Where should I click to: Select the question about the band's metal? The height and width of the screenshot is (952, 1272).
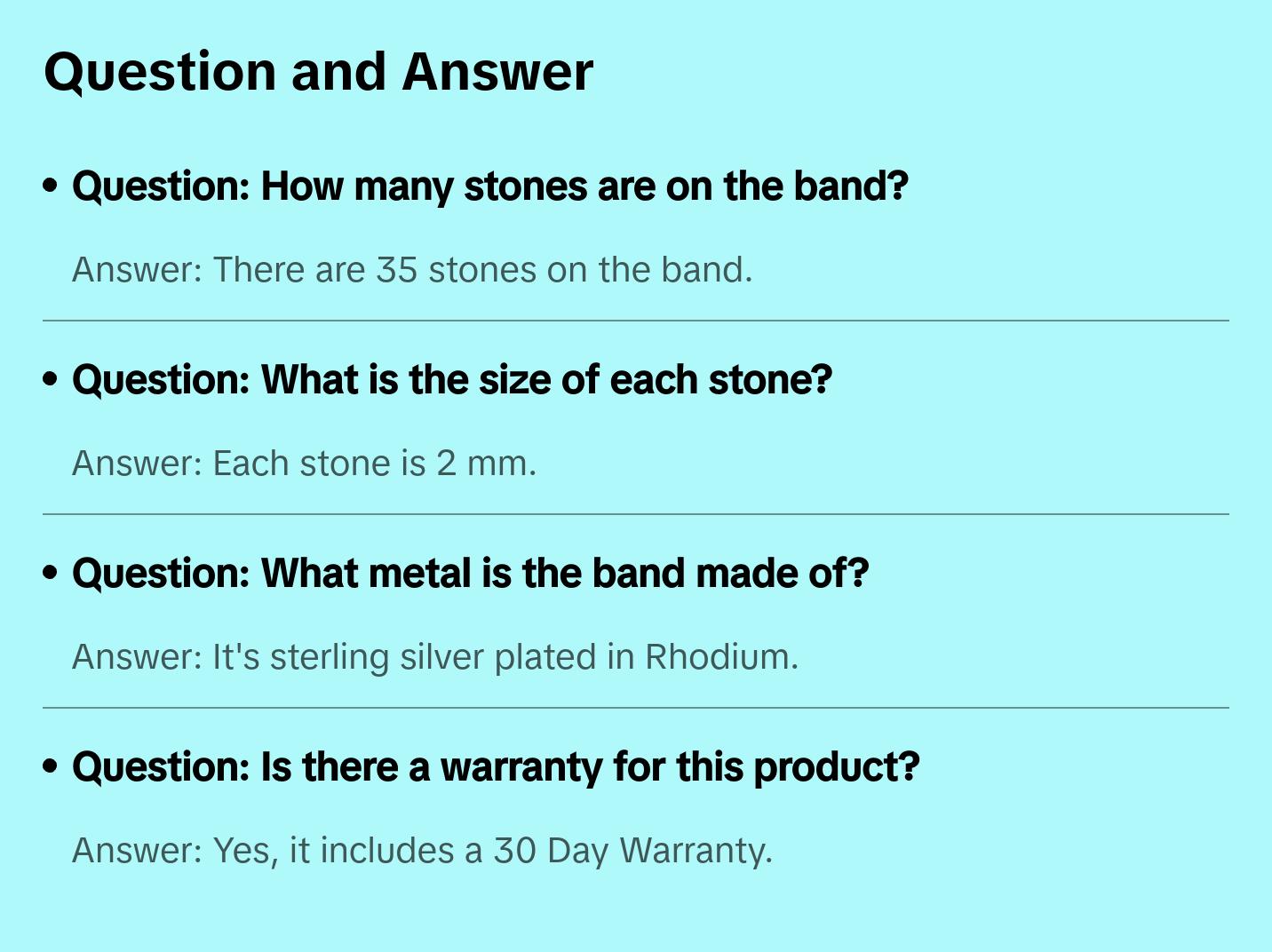[x=470, y=574]
